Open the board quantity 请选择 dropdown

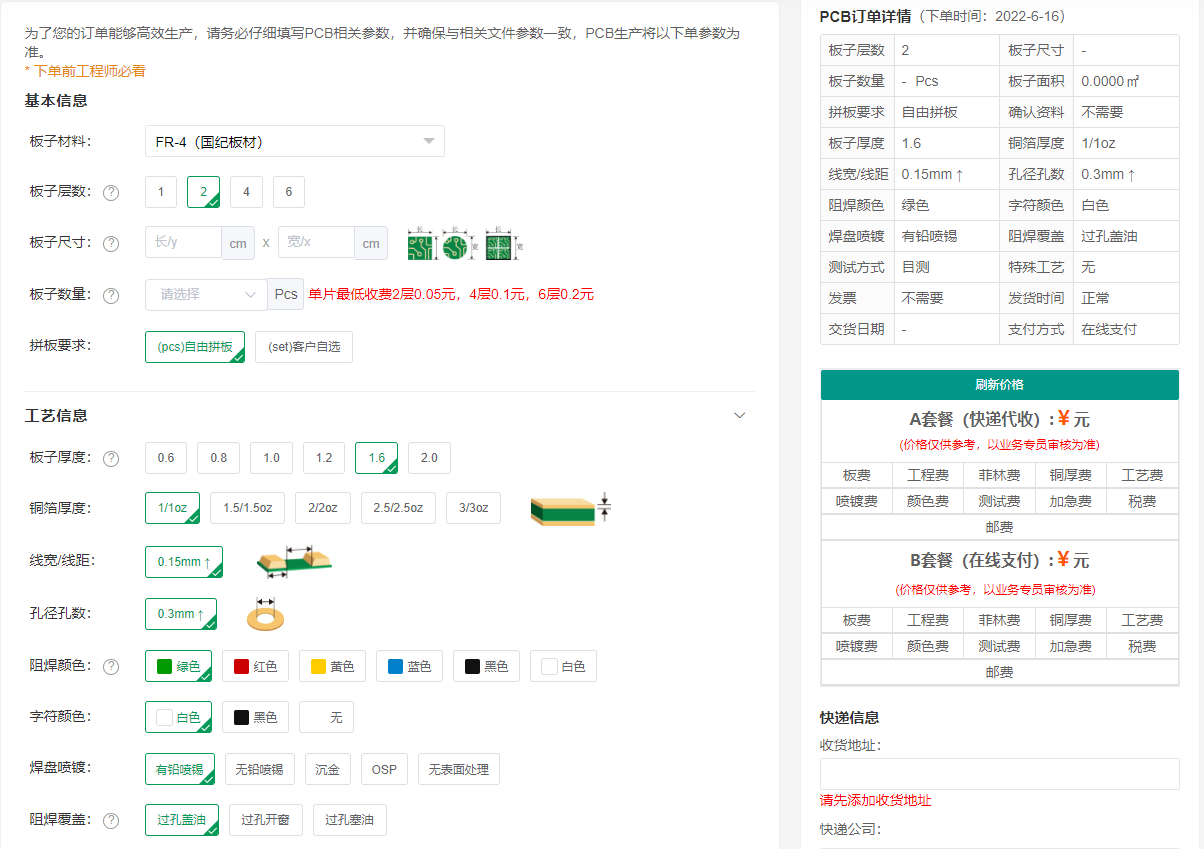pos(205,294)
